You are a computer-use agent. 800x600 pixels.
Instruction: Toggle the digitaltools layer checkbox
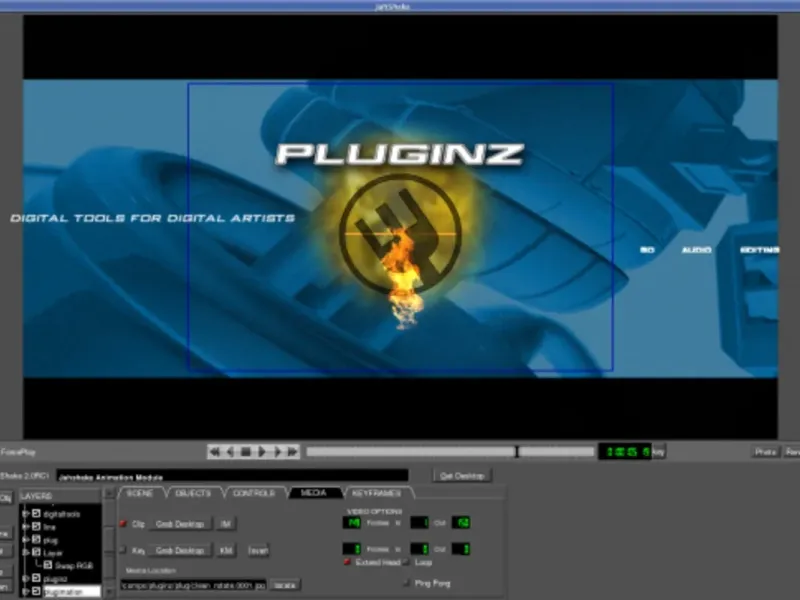[x=36, y=513]
